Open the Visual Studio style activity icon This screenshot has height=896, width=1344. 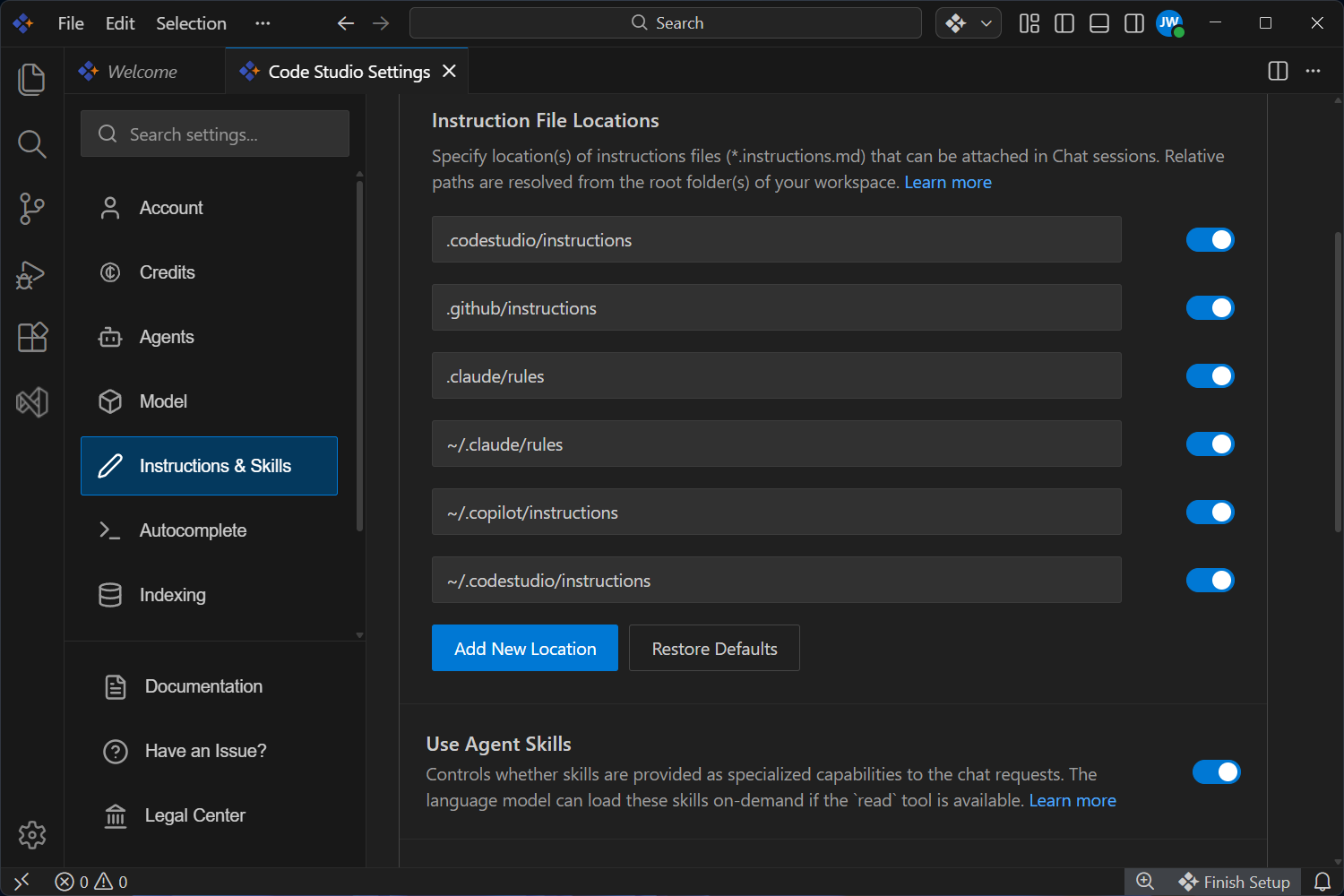31,402
